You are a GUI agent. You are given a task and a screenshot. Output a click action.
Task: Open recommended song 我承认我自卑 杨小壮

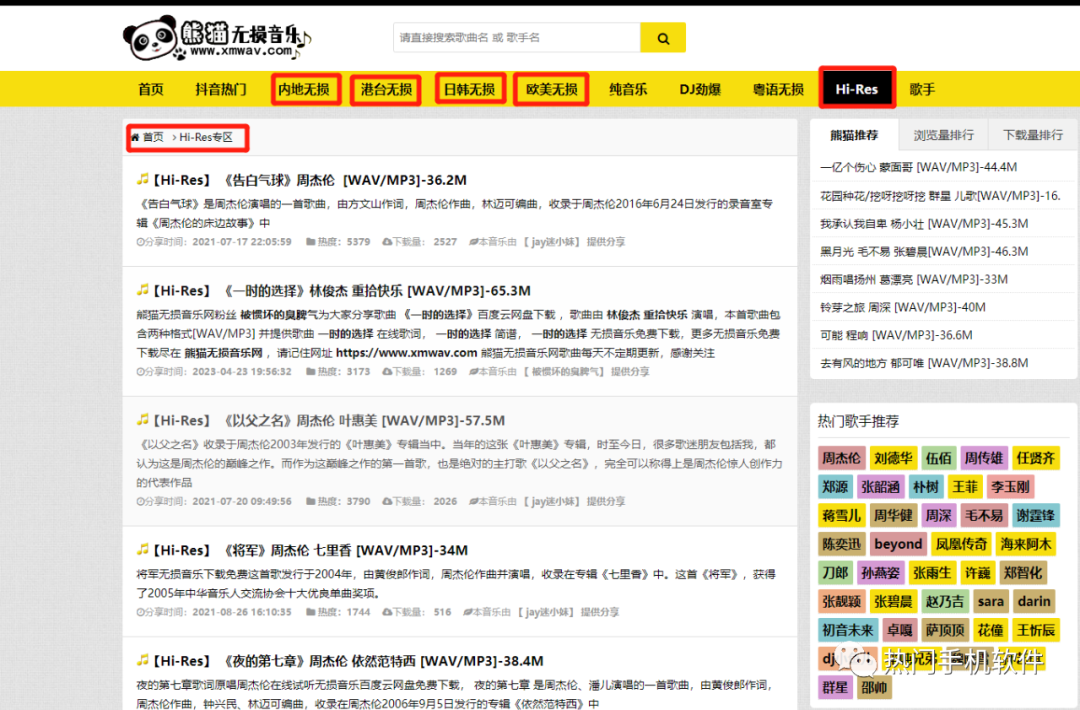924,224
